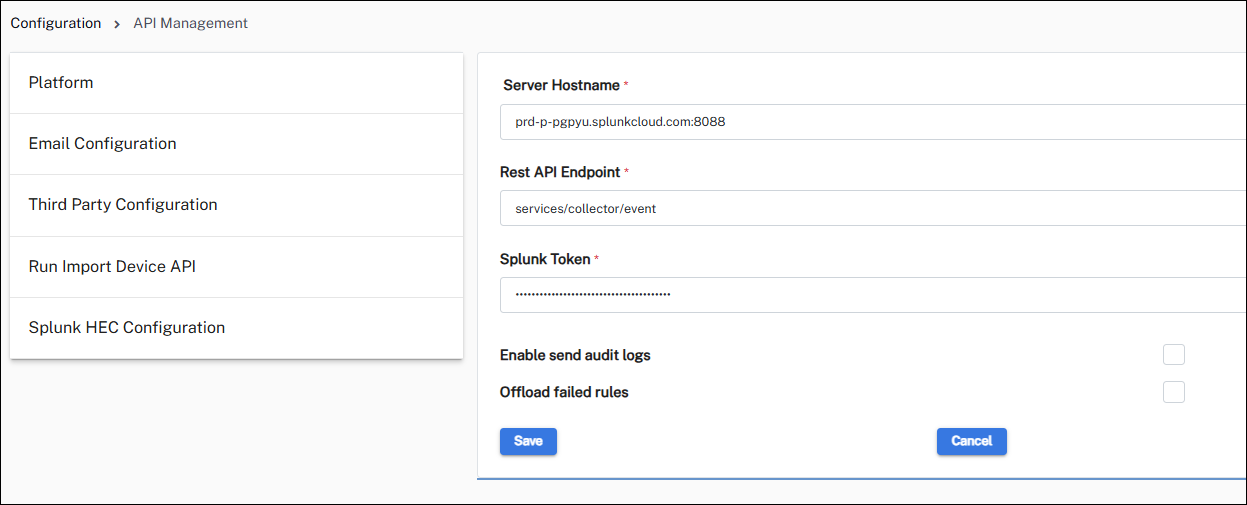Save the Splunk HEC settings
The width and height of the screenshot is (1247, 505).
[528, 441]
